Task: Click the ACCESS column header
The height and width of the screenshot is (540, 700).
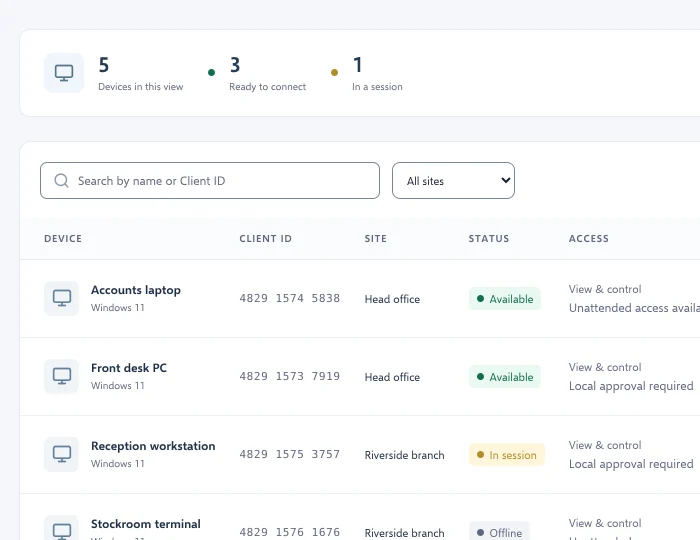Action: (588, 239)
